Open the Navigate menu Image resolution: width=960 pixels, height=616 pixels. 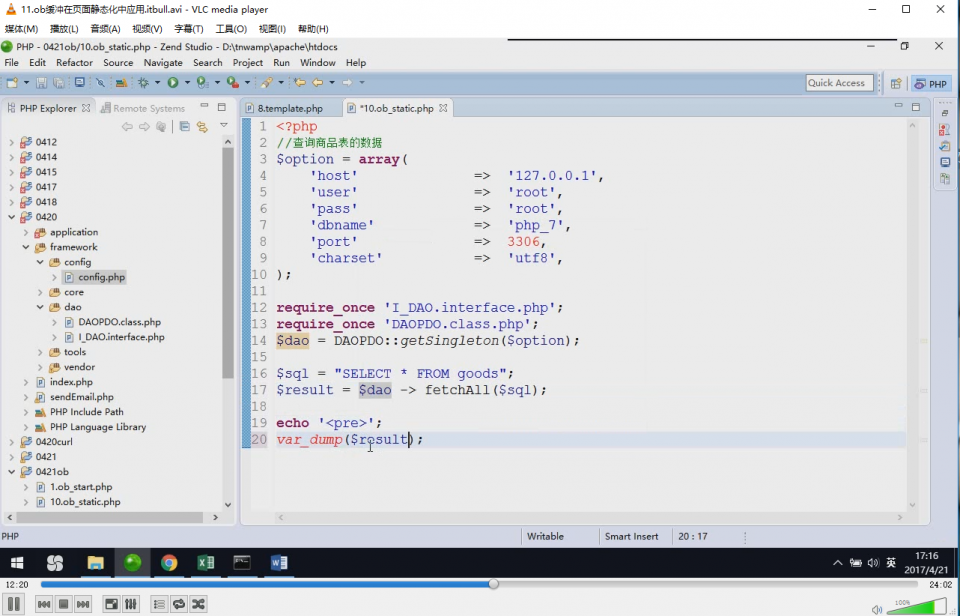click(x=163, y=62)
